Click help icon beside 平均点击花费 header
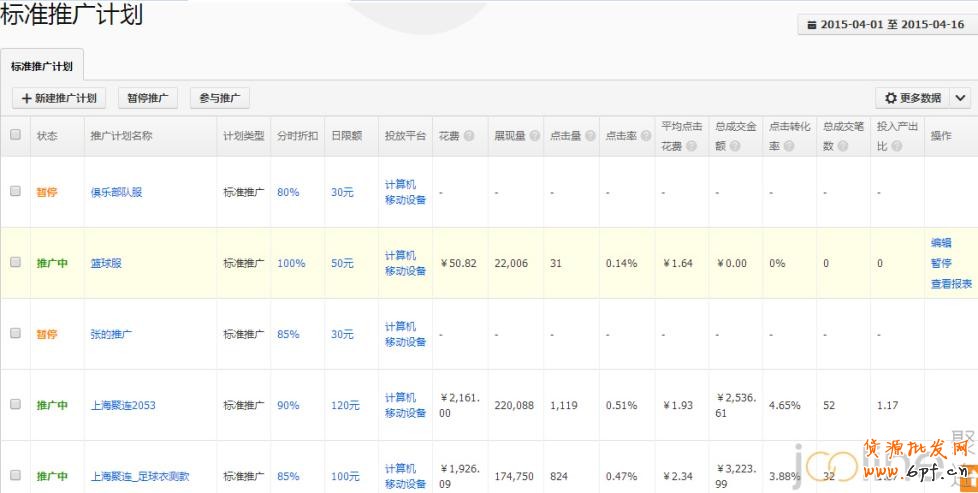This screenshot has height=493, width=978. click(691, 146)
